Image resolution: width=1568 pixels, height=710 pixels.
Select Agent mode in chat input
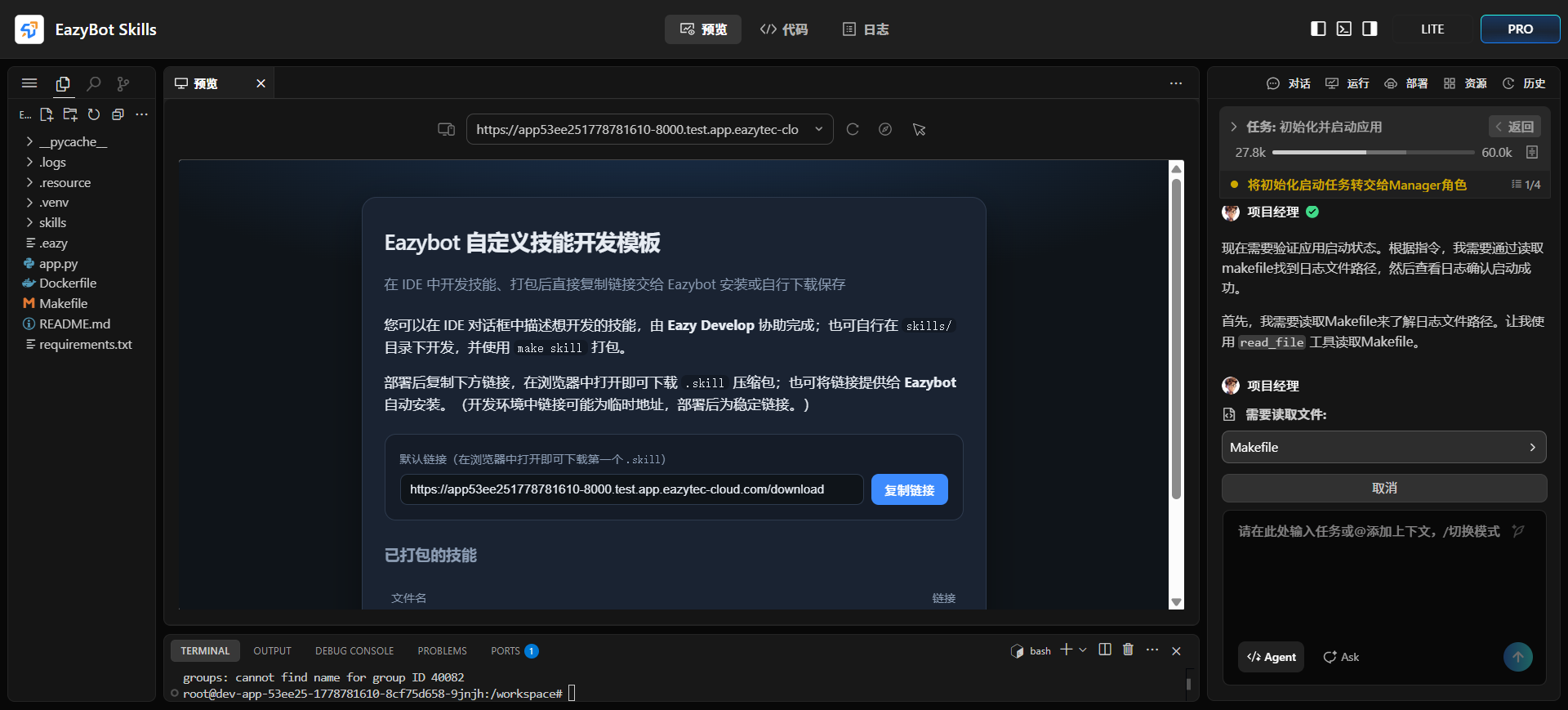(1272, 657)
